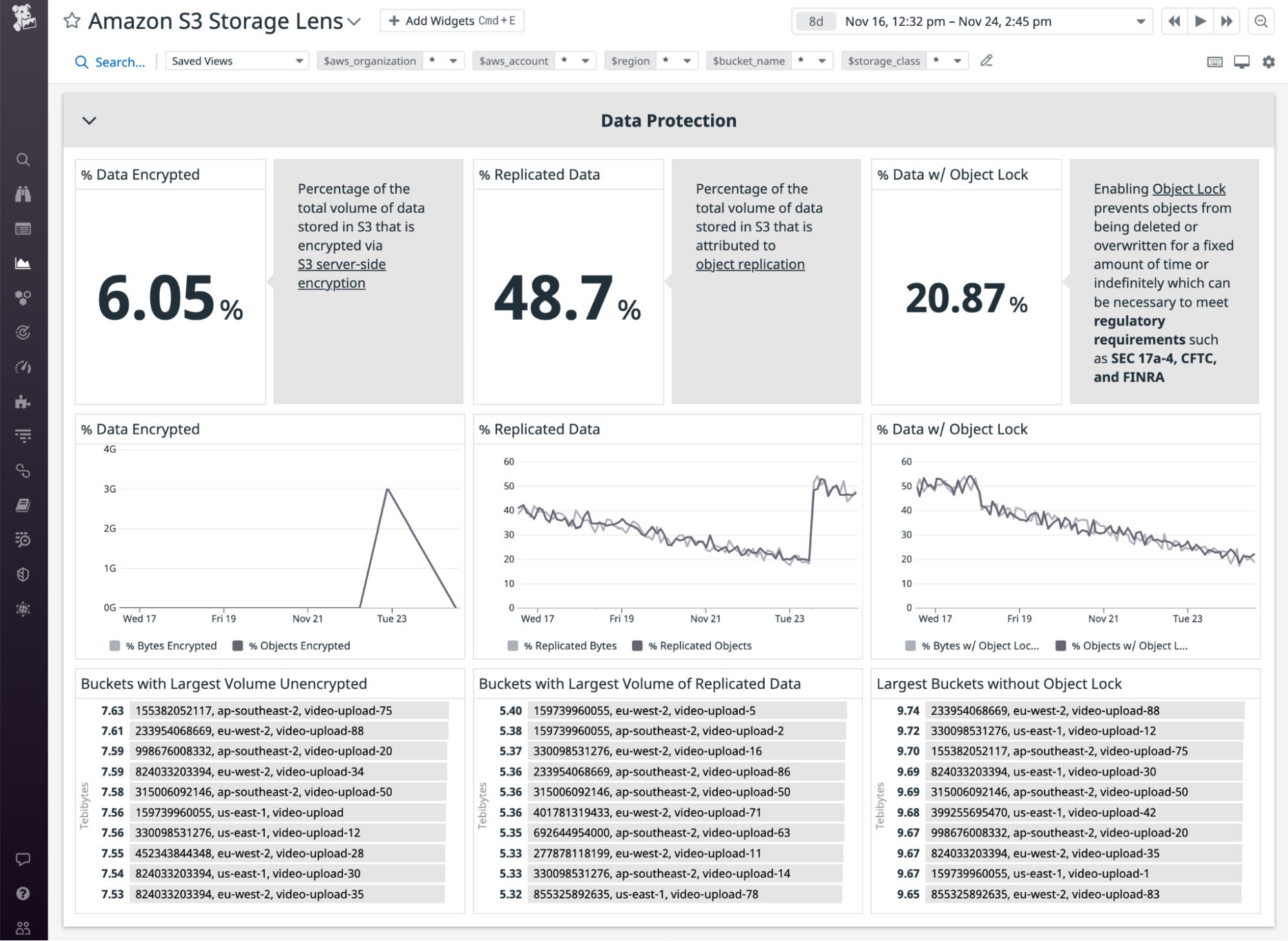Select the Integrations puzzle-piece icon in the sidebar
This screenshot has width=1288, height=941.
(x=24, y=402)
